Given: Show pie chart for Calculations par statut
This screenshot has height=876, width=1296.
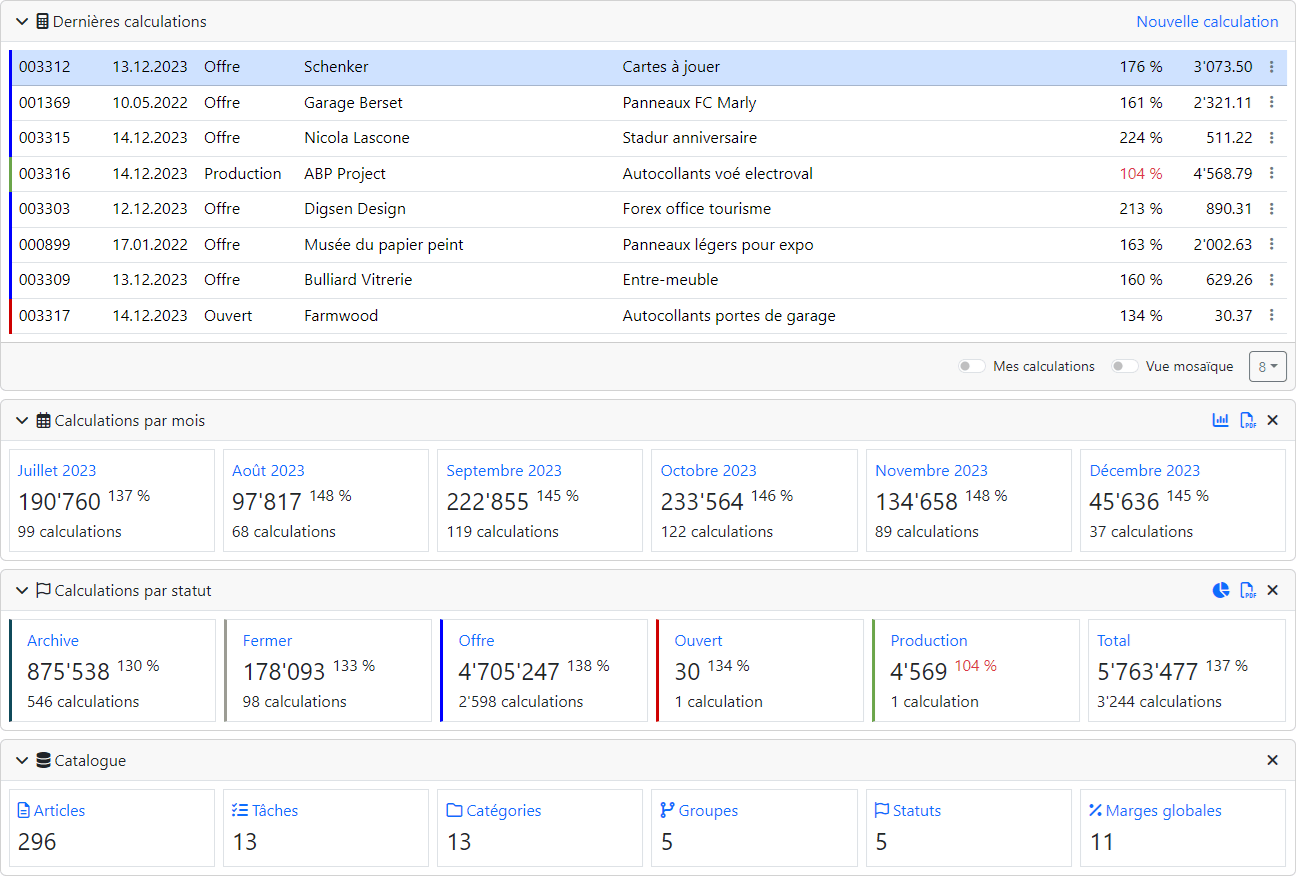Looking at the screenshot, I should click(x=1220, y=591).
